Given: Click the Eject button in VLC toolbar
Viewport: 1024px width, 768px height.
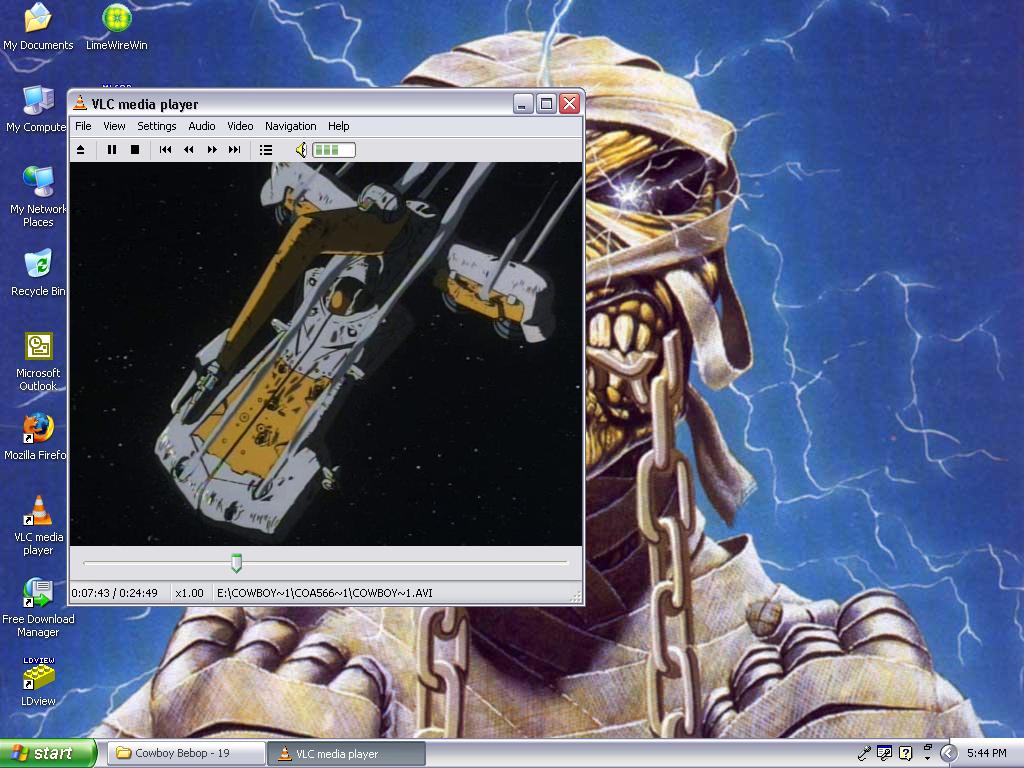Looking at the screenshot, I should (x=81, y=150).
